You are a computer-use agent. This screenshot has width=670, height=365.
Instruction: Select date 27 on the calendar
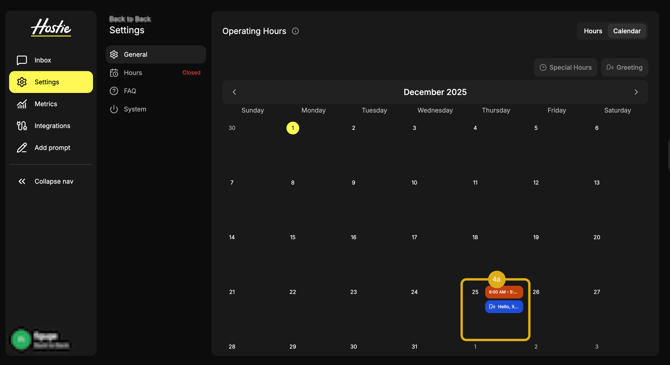point(597,292)
